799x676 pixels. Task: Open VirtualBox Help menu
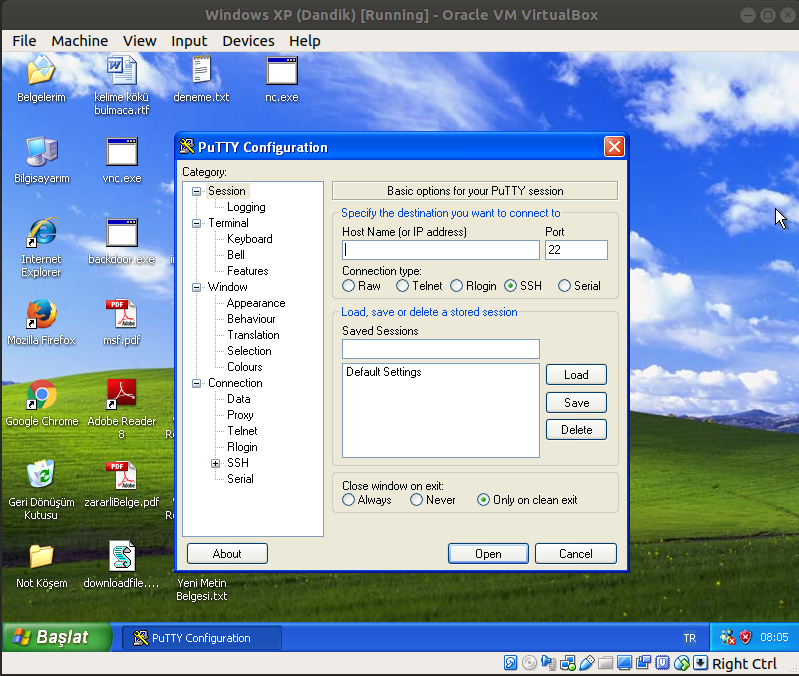[x=305, y=41]
